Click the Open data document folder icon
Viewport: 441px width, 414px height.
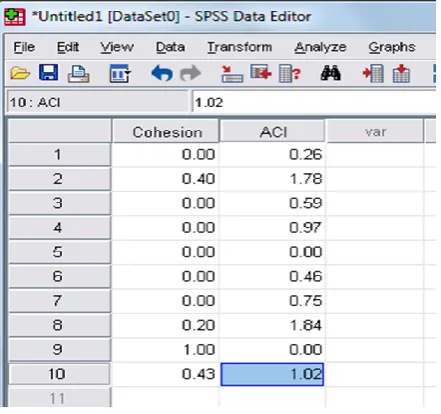(20, 73)
